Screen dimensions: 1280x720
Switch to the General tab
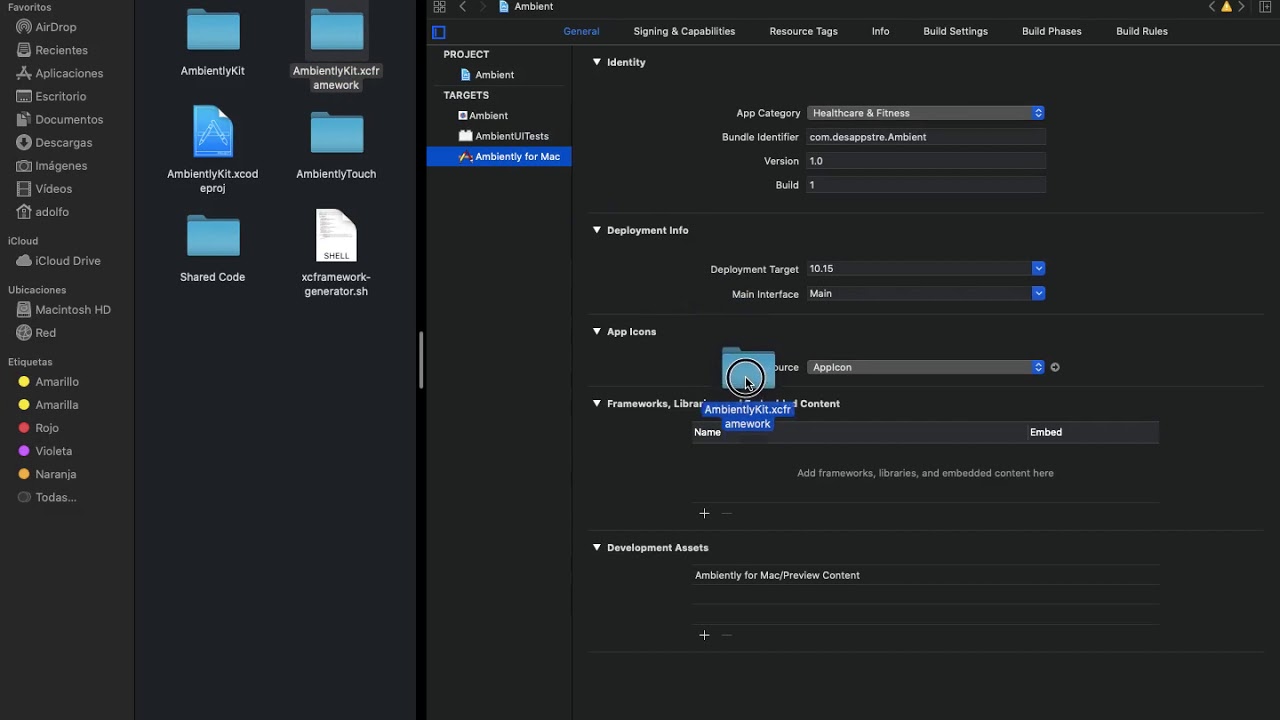581,32
